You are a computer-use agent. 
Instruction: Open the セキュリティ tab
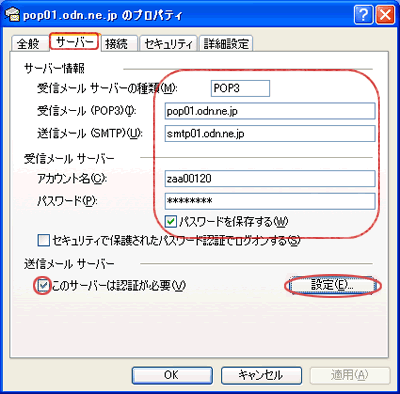coord(168,44)
